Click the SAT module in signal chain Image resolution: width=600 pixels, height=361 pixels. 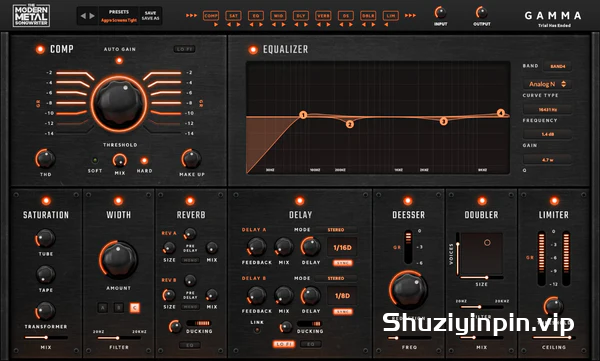pos(233,16)
